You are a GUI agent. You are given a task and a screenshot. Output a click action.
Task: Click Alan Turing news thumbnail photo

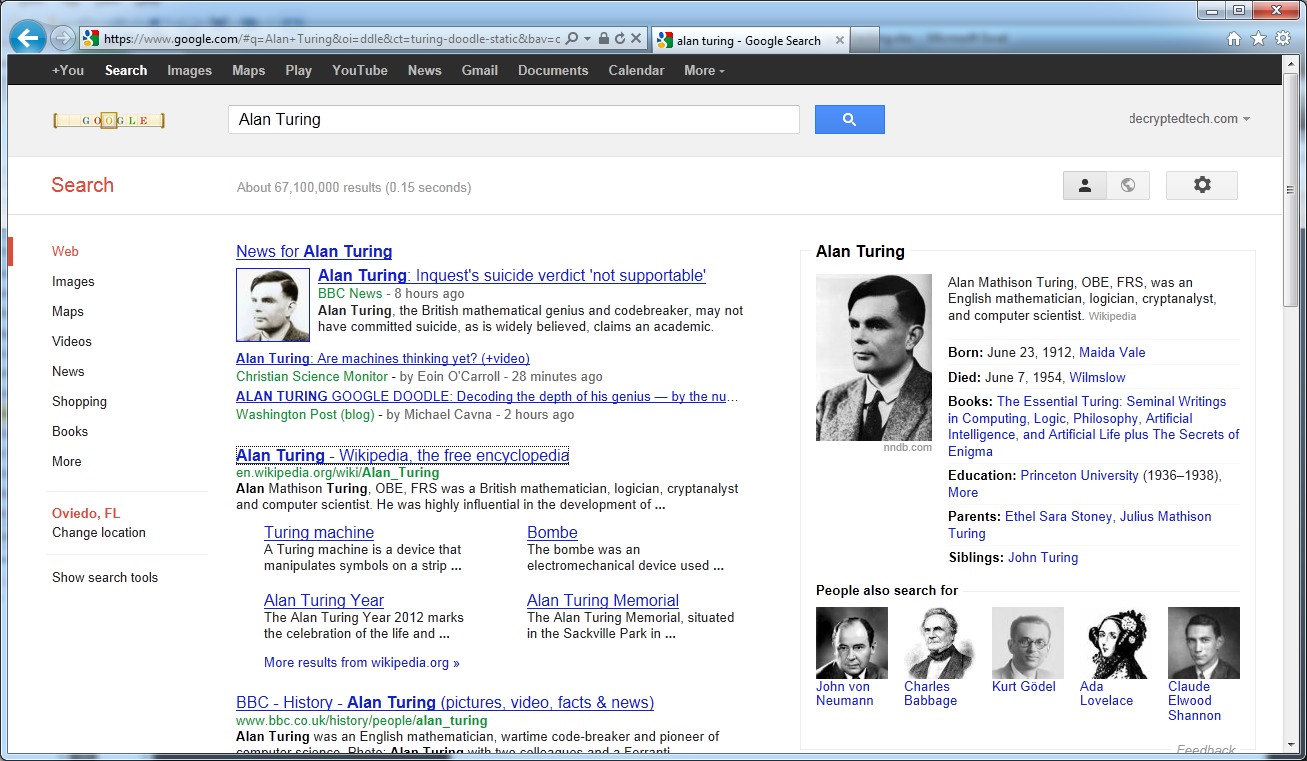point(273,305)
